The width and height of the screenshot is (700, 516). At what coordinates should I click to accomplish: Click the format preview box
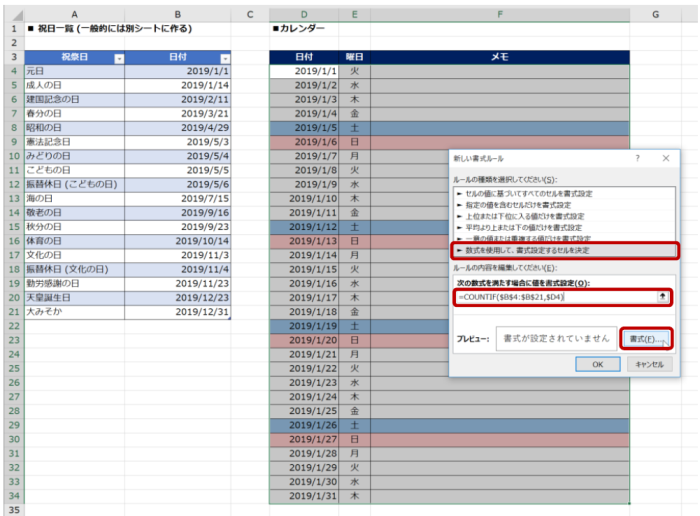point(553,338)
